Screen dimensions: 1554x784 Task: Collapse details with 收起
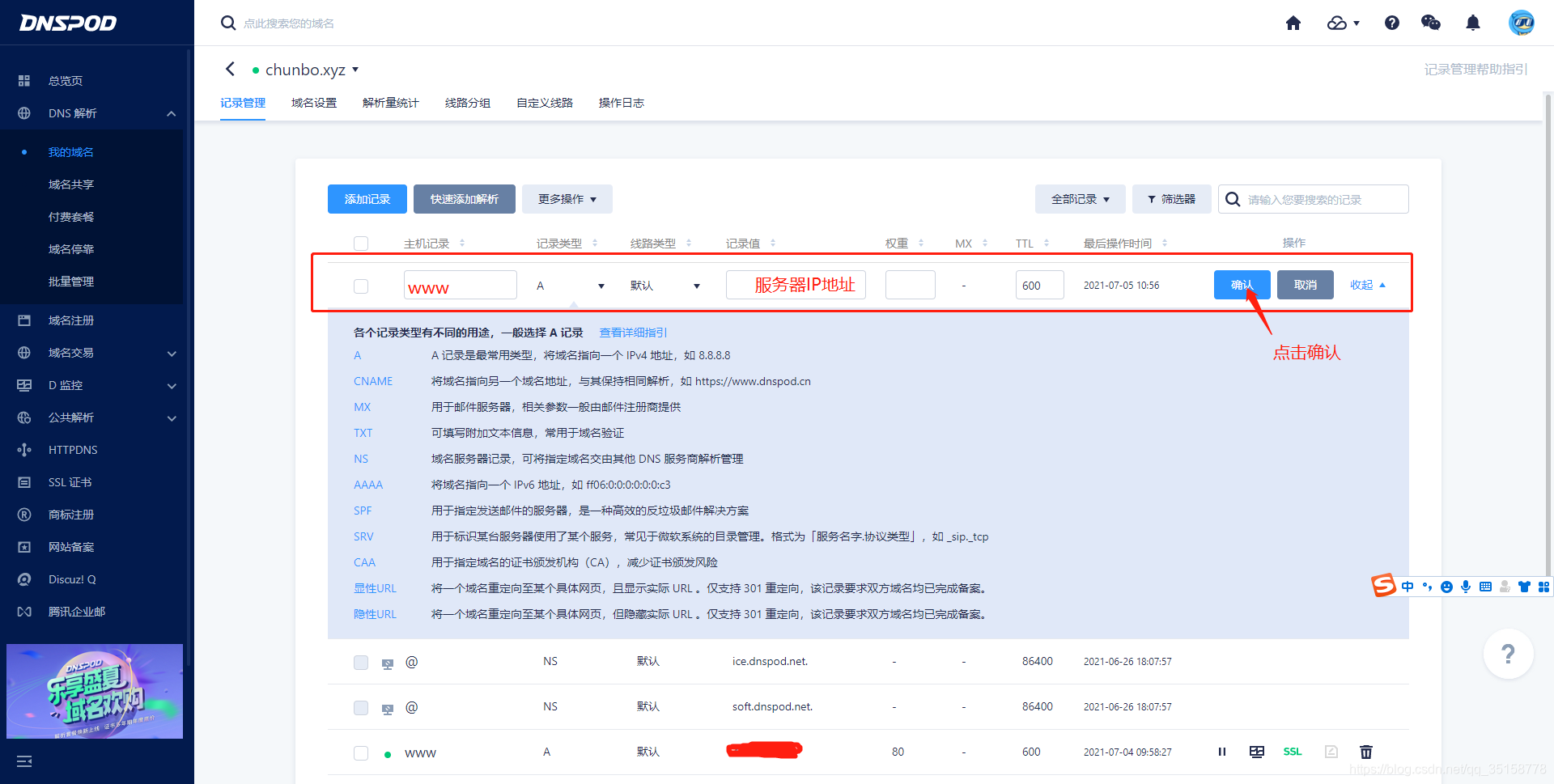click(x=1368, y=285)
